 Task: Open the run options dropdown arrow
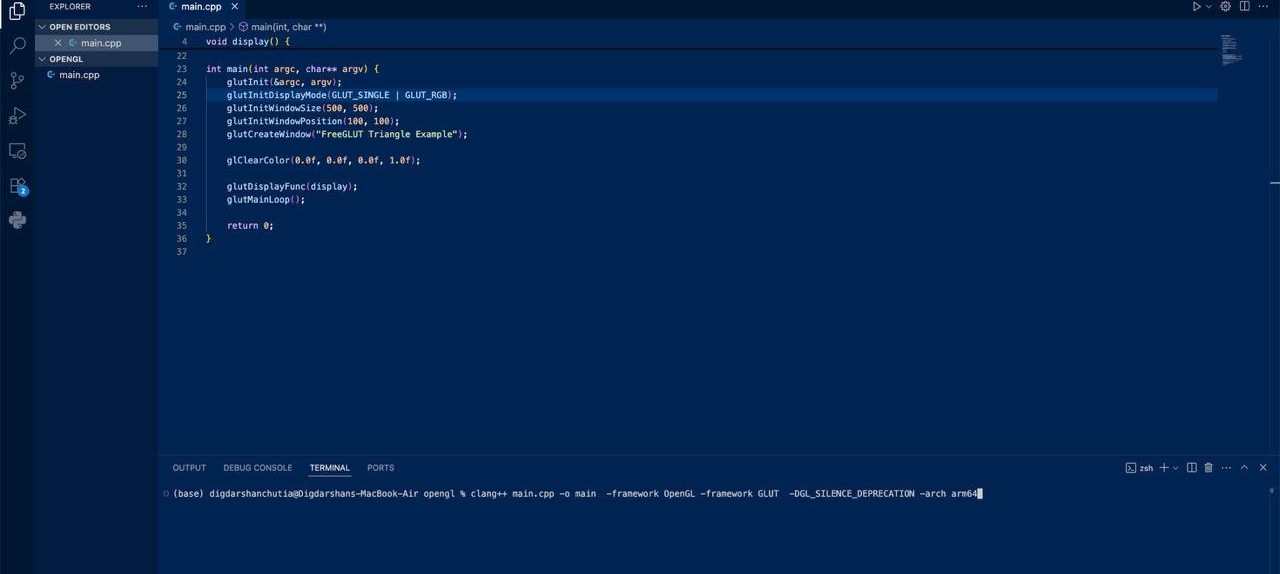(1208, 6)
